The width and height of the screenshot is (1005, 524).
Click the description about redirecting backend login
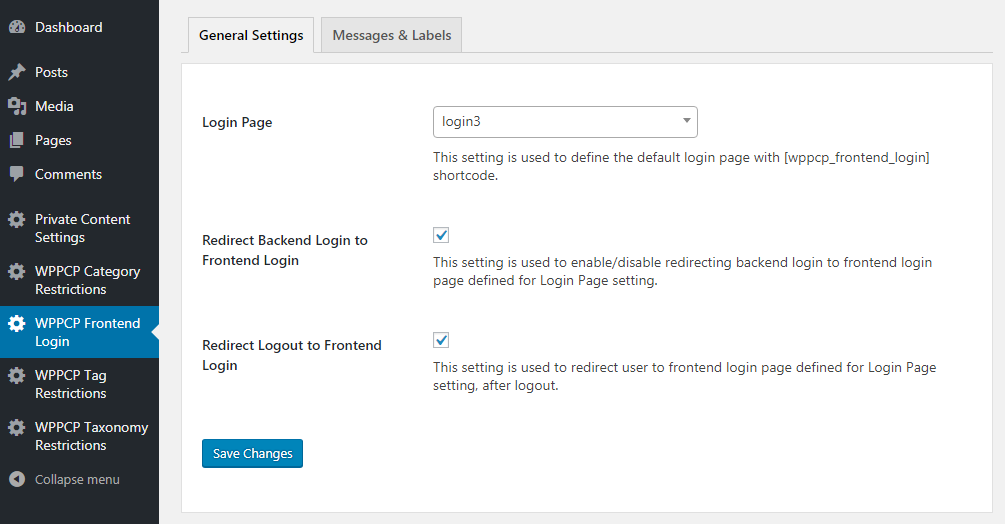(x=683, y=271)
